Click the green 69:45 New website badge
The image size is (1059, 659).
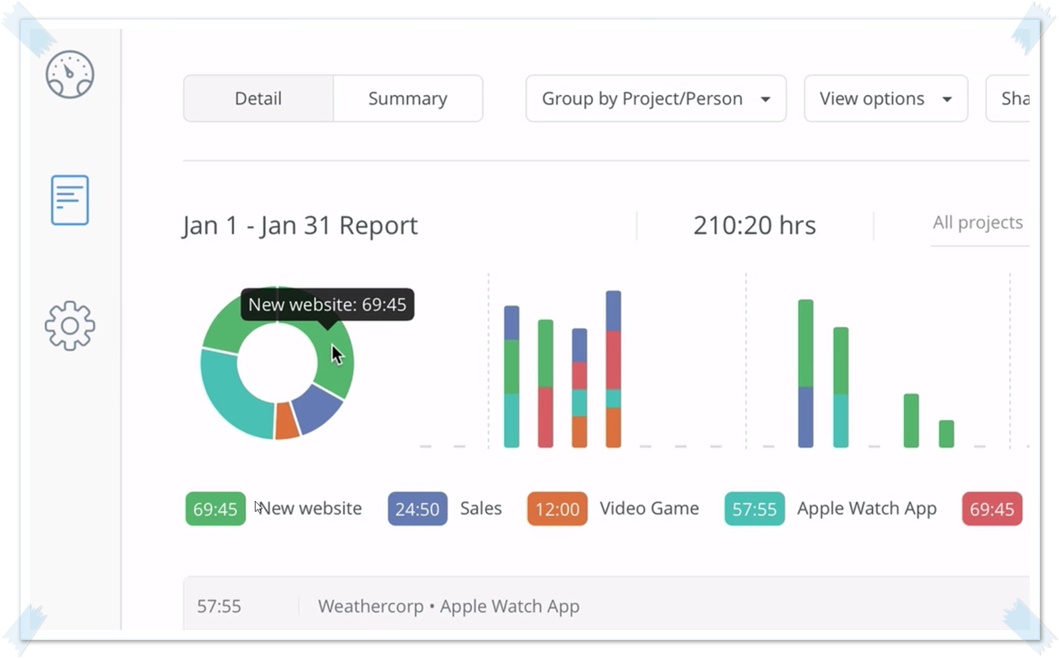pyautogui.click(x=215, y=509)
